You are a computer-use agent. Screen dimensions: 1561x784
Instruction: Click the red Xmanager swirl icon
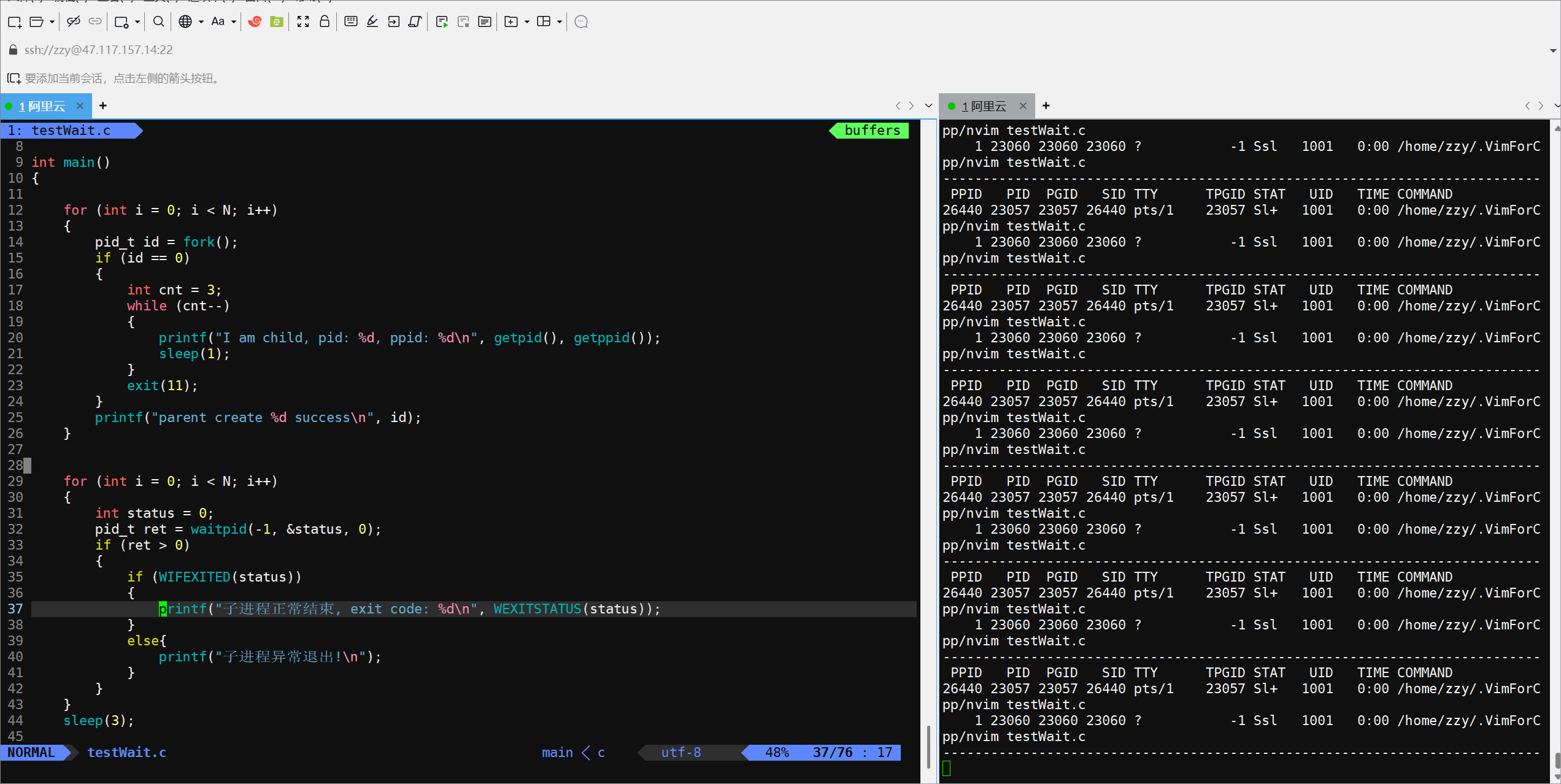coord(255,22)
